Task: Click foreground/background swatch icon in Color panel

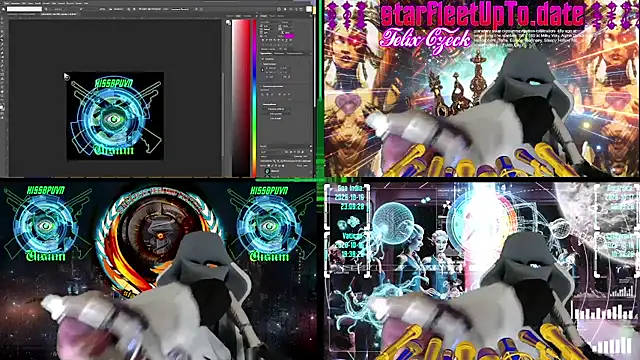Action: pyautogui.click(x=228, y=22)
